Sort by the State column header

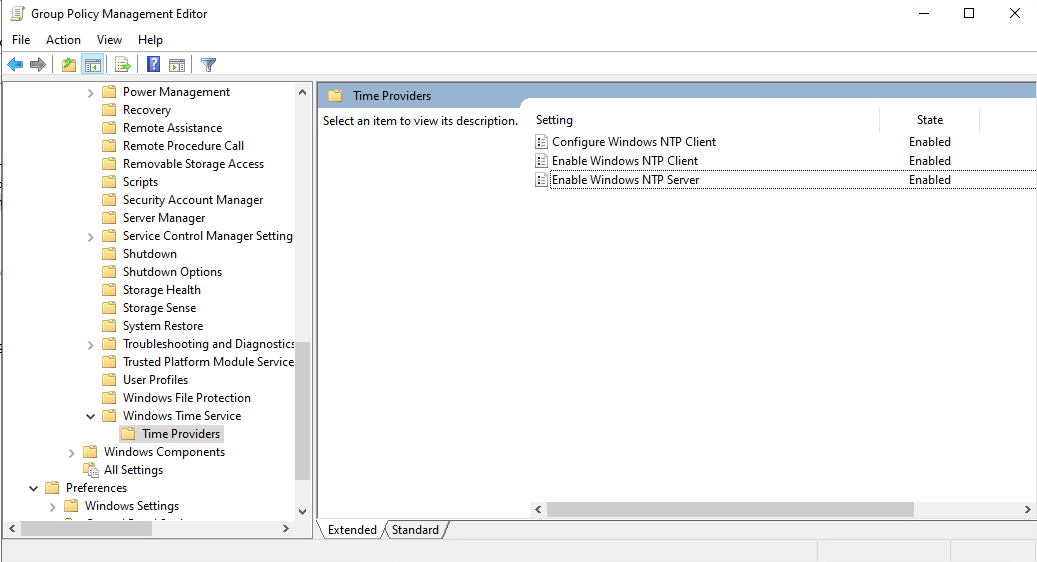tap(929, 120)
